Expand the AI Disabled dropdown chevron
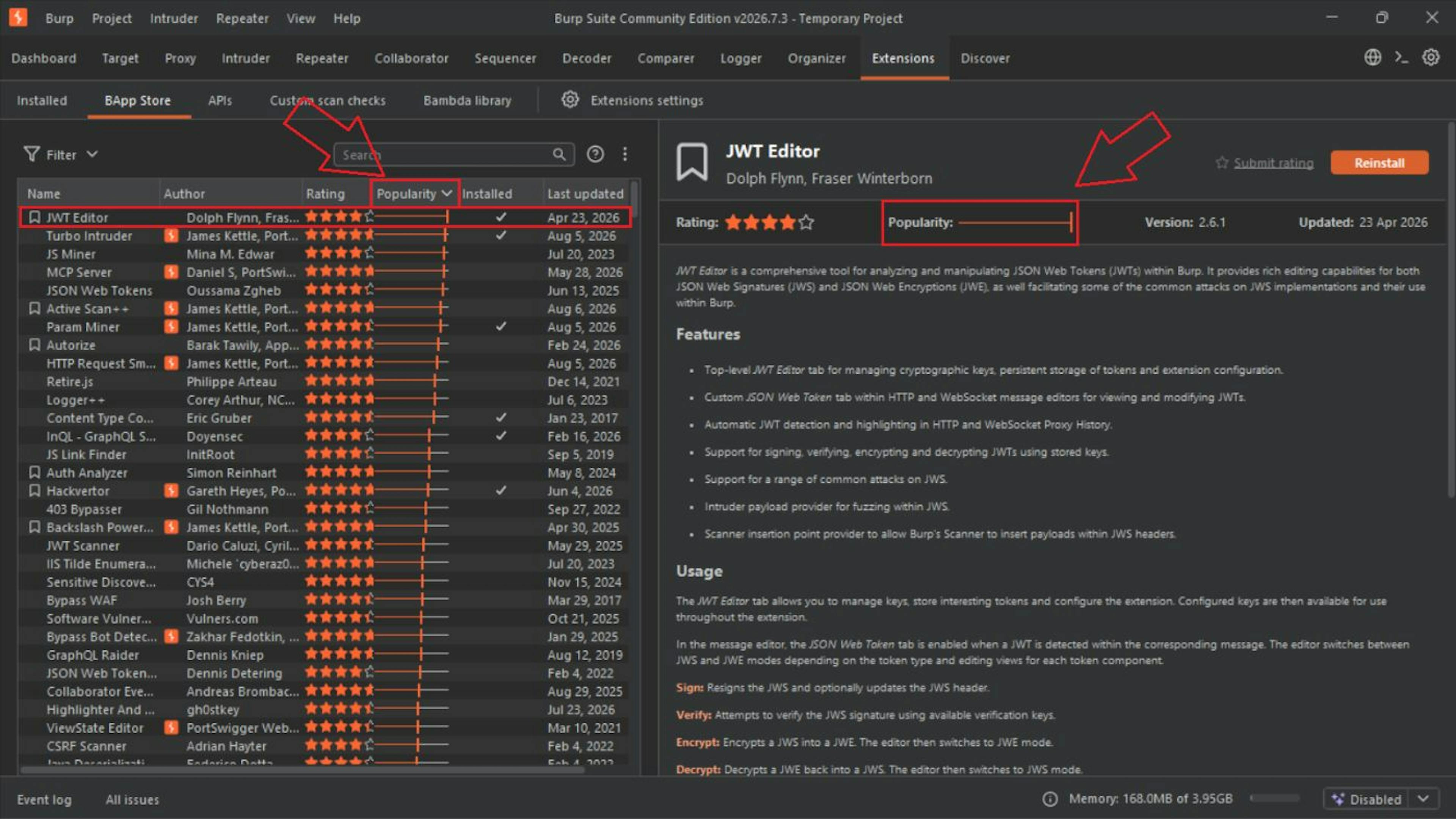This screenshot has height=819, width=1456. click(1423, 799)
